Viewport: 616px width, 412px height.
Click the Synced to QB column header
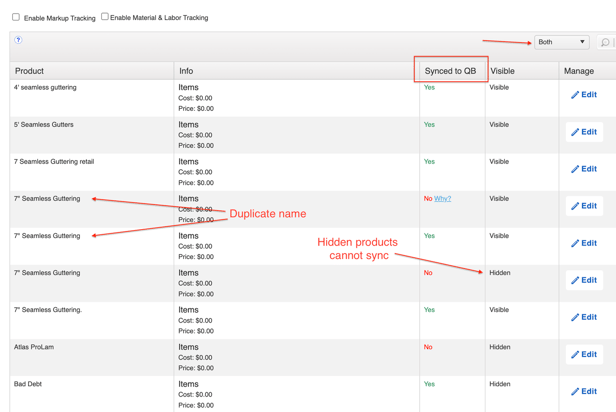click(x=450, y=71)
